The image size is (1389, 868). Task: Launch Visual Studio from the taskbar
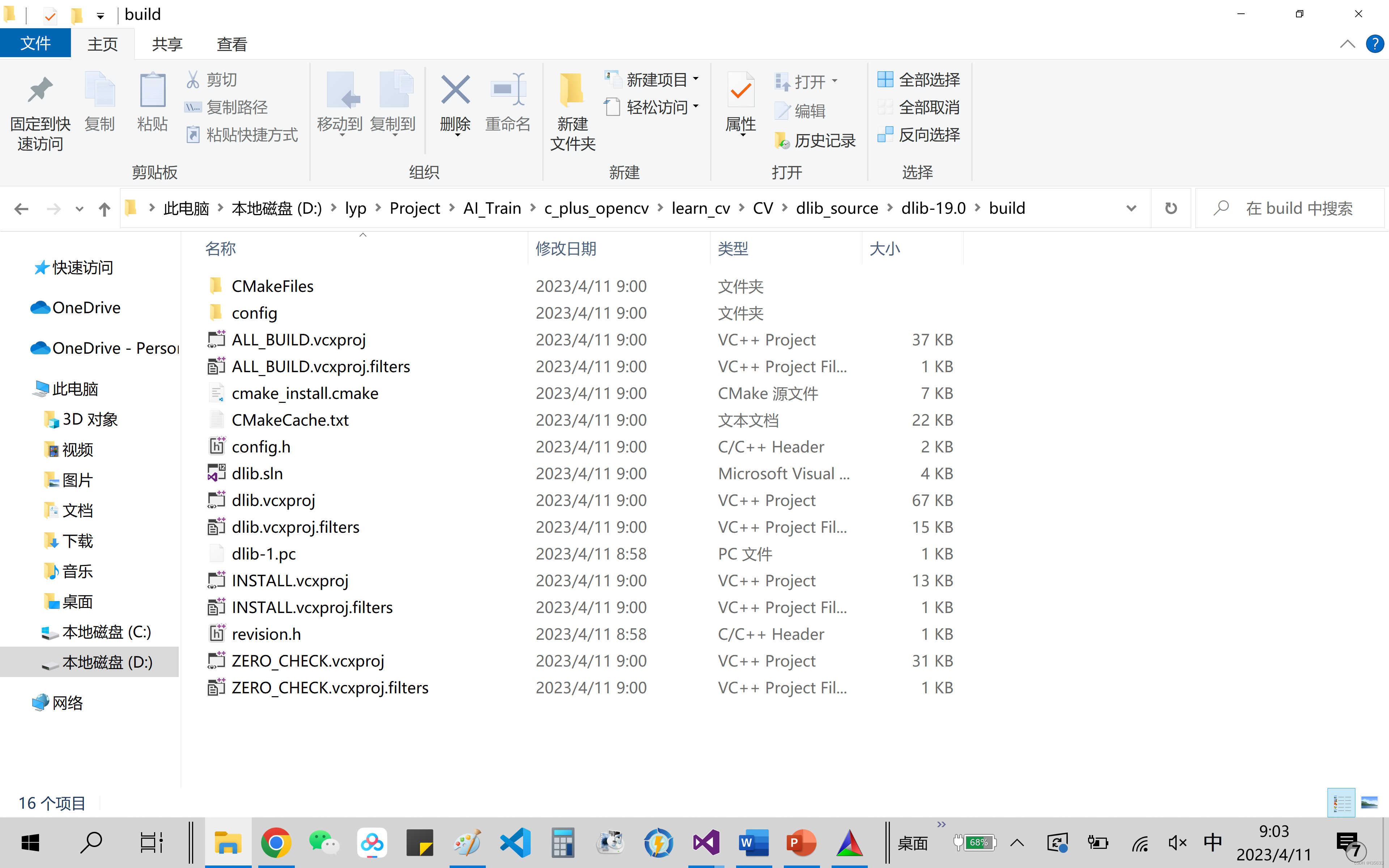pos(706,842)
